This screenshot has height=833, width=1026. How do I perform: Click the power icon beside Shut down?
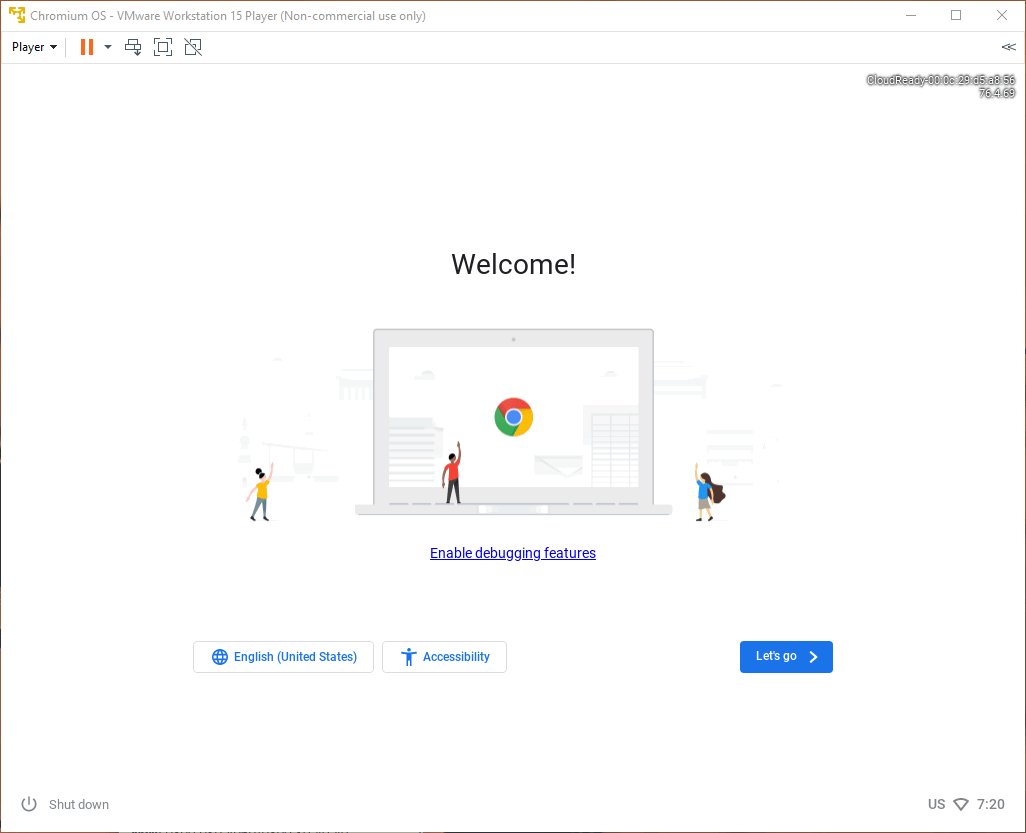[29, 804]
